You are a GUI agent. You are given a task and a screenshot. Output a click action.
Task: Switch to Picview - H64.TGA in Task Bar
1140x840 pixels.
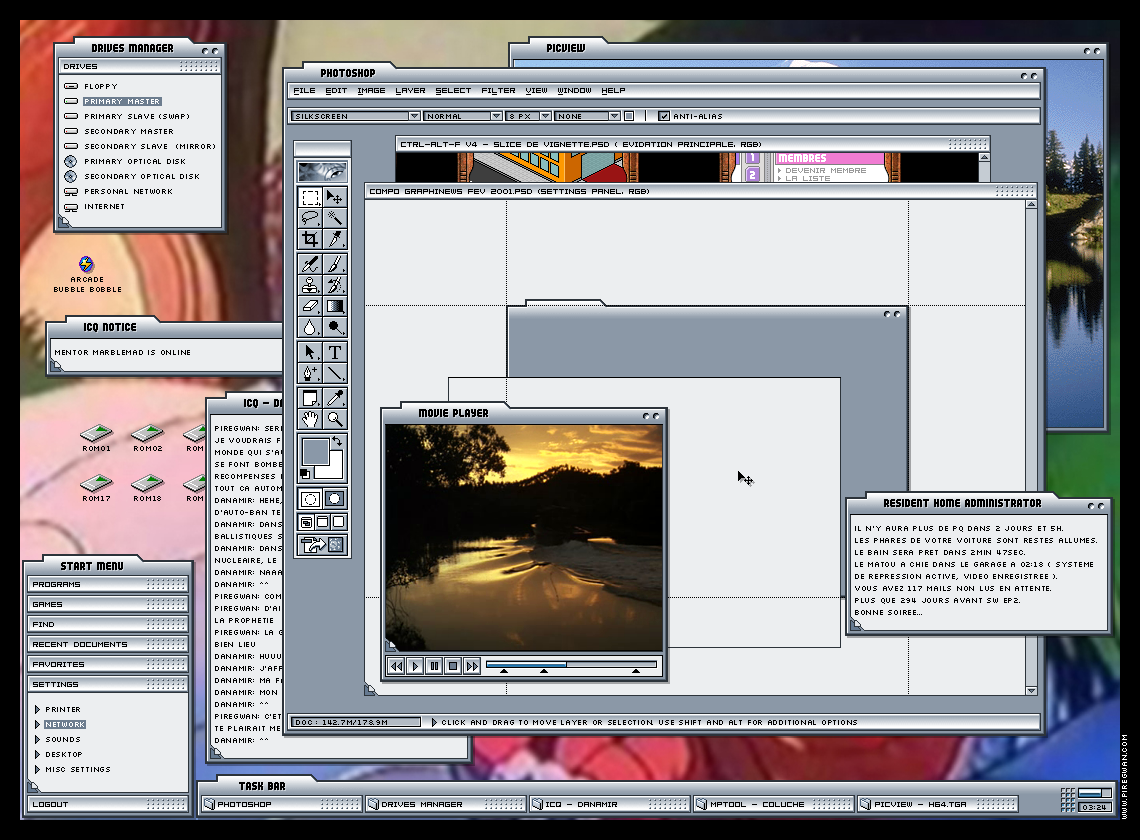coord(937,804)
